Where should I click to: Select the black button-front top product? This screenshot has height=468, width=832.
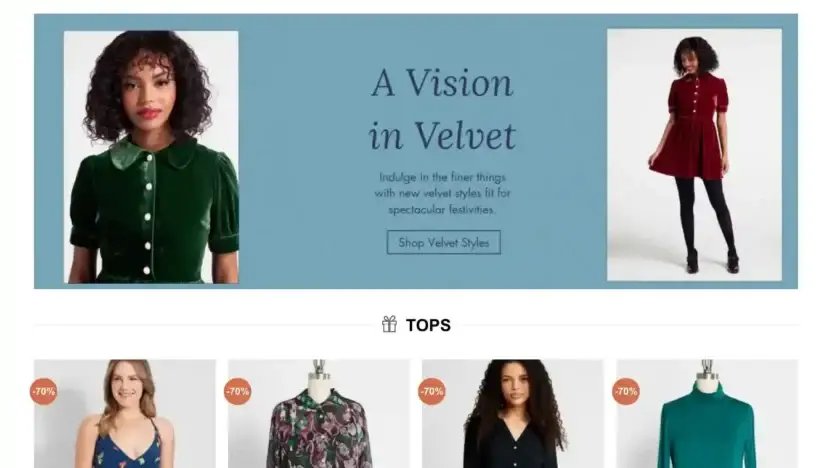[513, 414]
